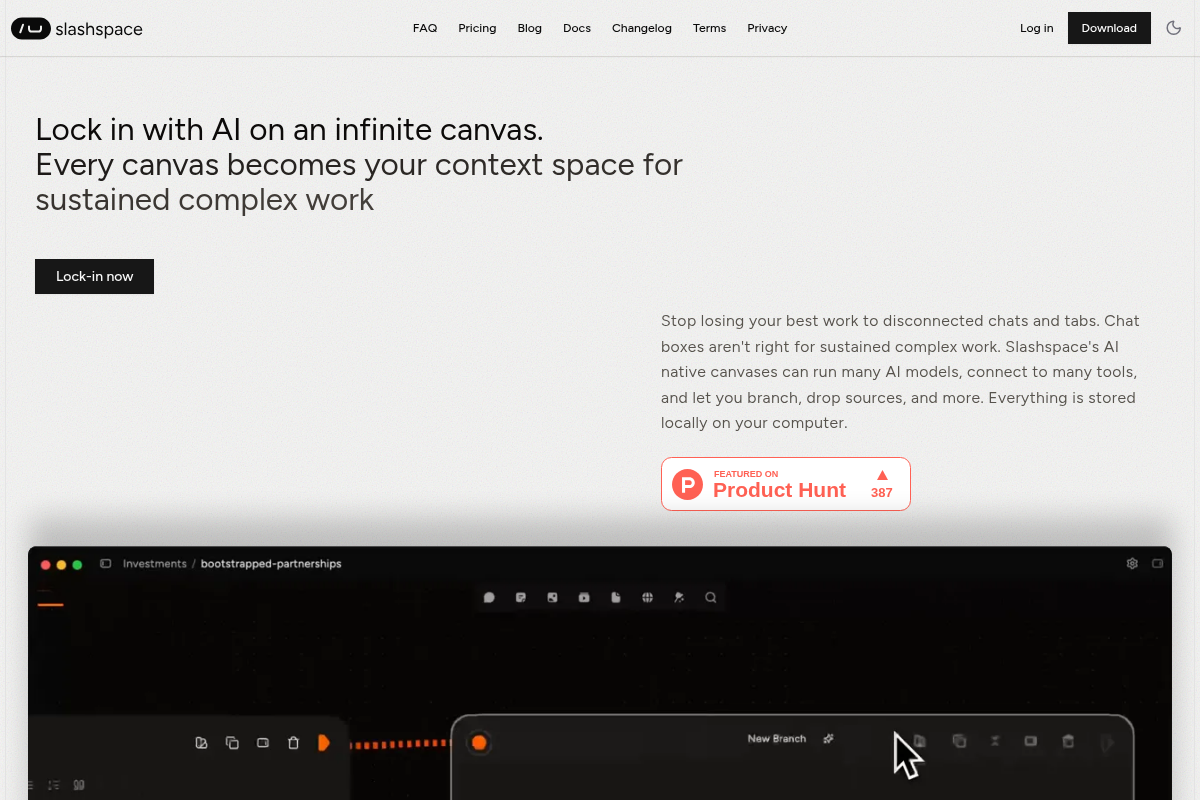The image size is (1200, 800).
Task: Click the rectangle icon on New Branch card
Action: (1030, 741)
